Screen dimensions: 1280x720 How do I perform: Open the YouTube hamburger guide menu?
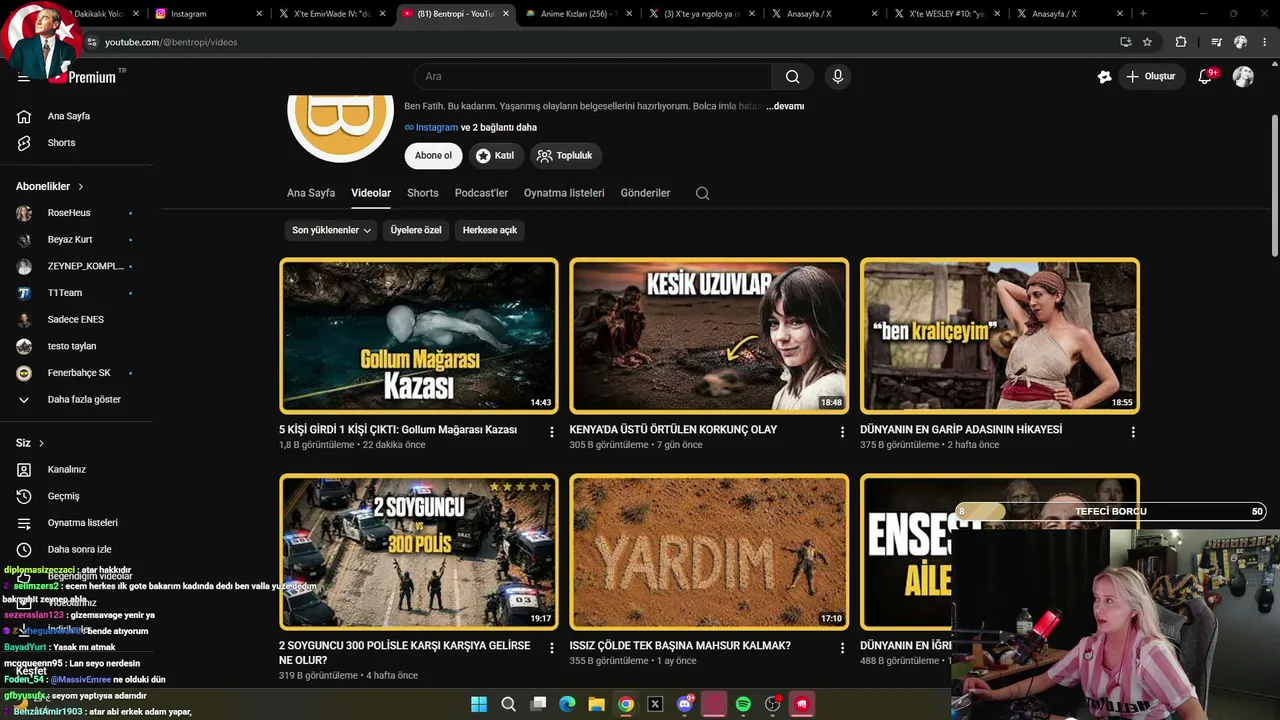click(x=23, y=77)
